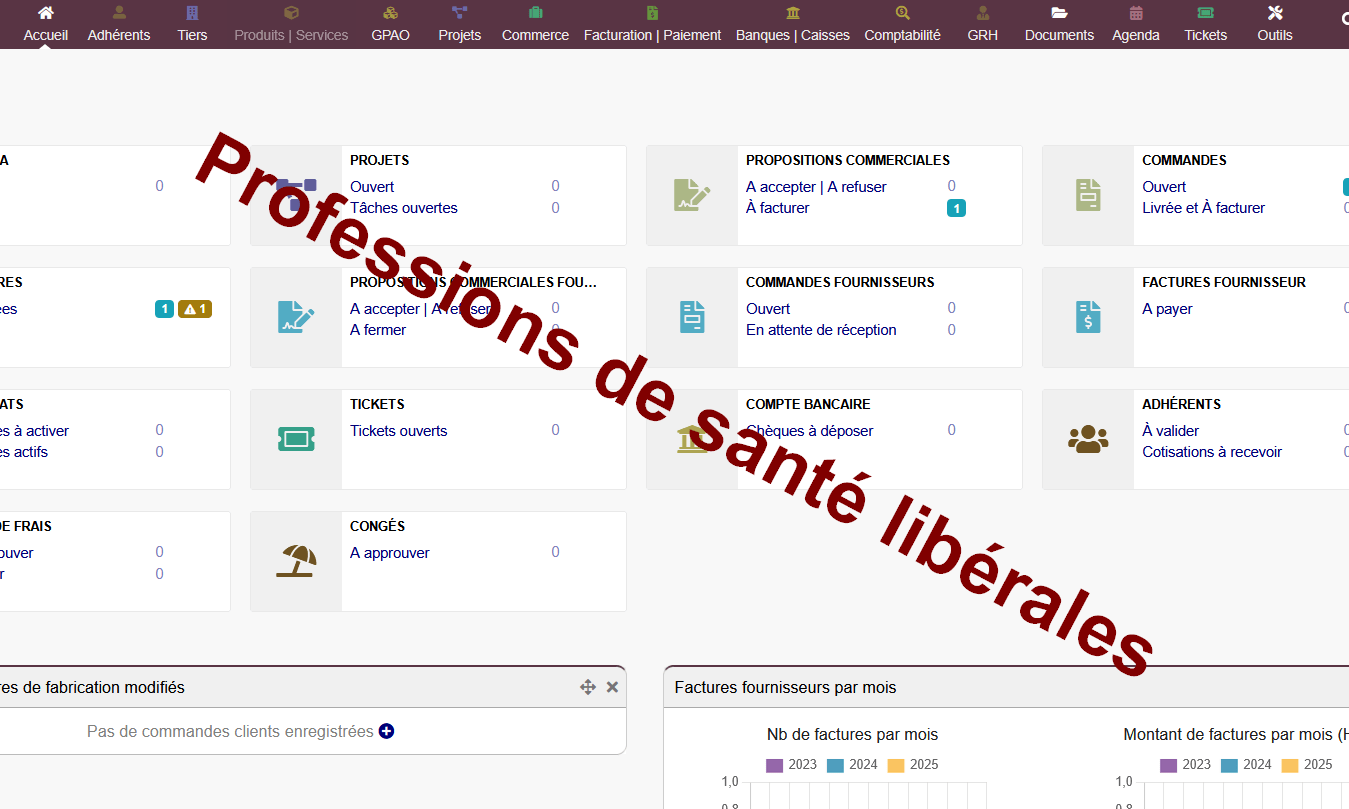Click the Propositions commerciales fournisseurs icon
This screenshot has height=809, width=1349.
click(296, 317)
